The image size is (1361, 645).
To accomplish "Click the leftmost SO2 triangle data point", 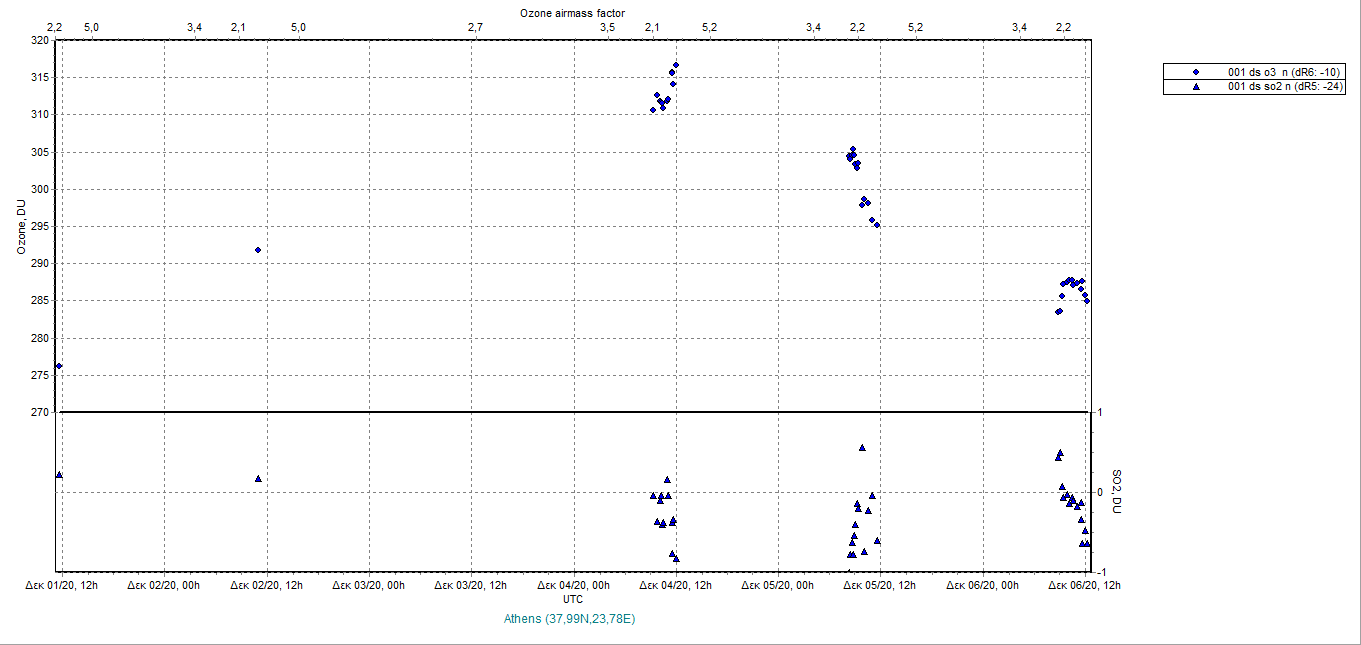I will click(59, 475).
